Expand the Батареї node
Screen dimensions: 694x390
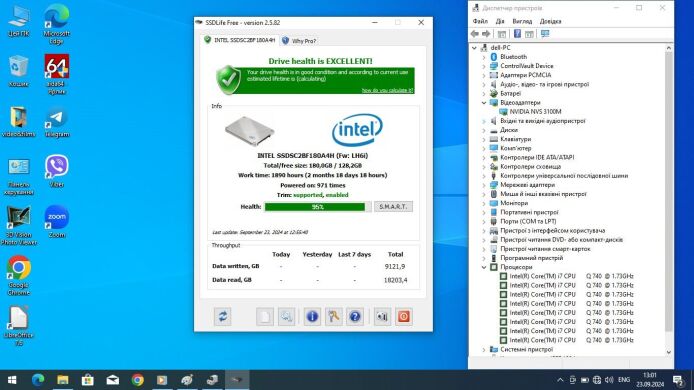(484, 93)
